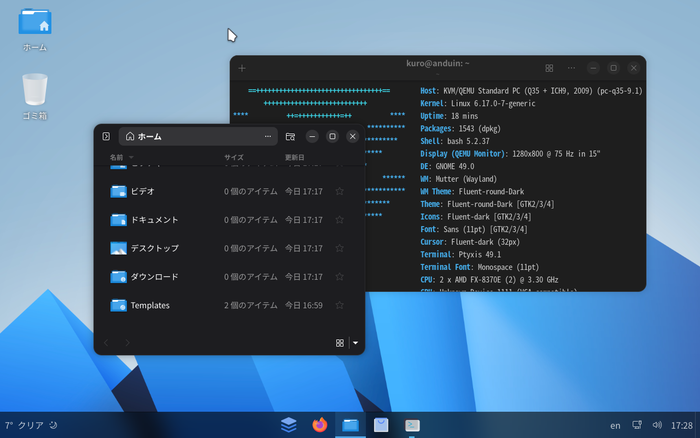Expand the view options dropdown arrow
The image size is (700, 438).
coord(355,343)
